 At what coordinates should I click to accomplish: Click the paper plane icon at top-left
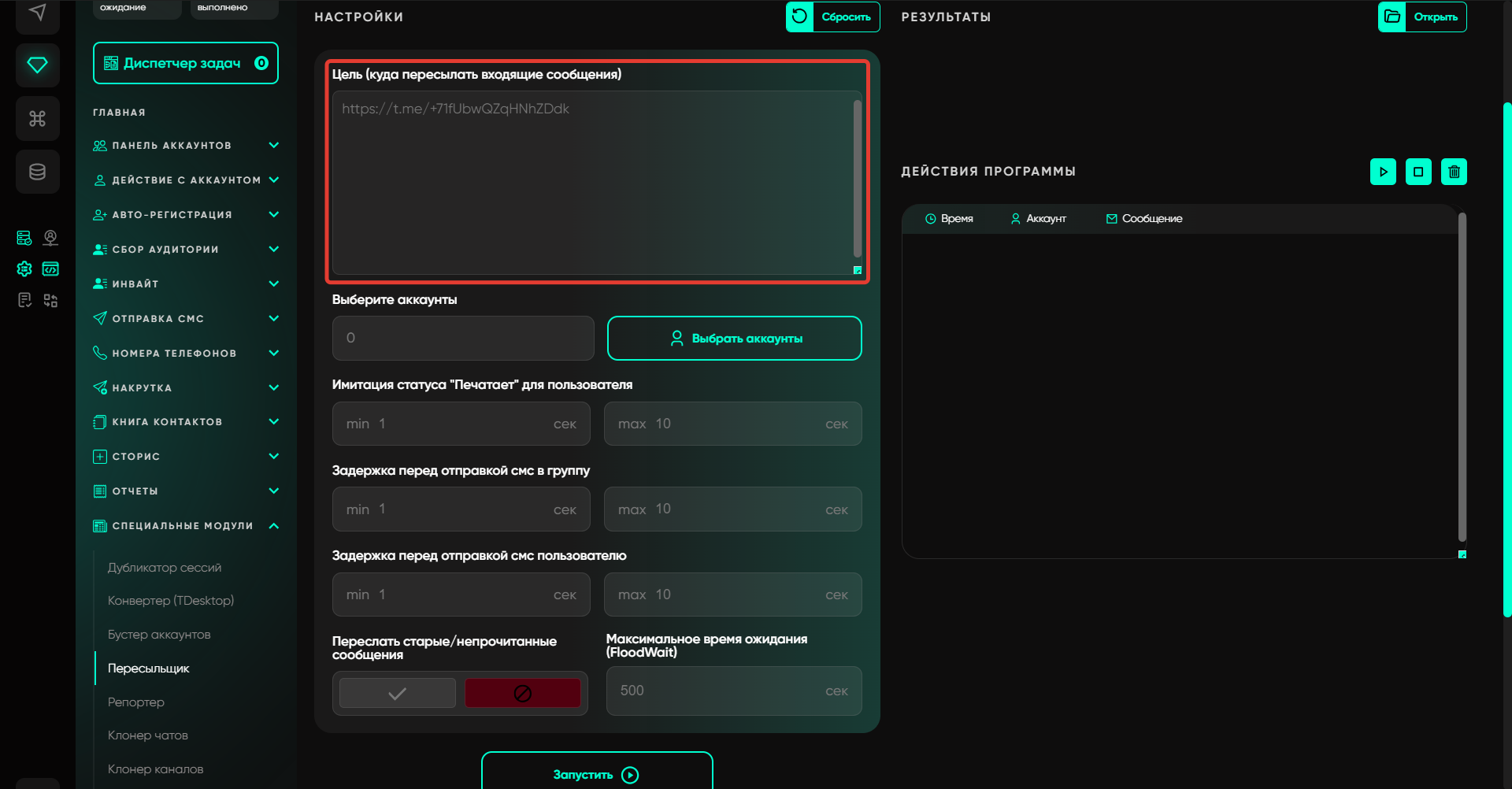coord(37,13)
